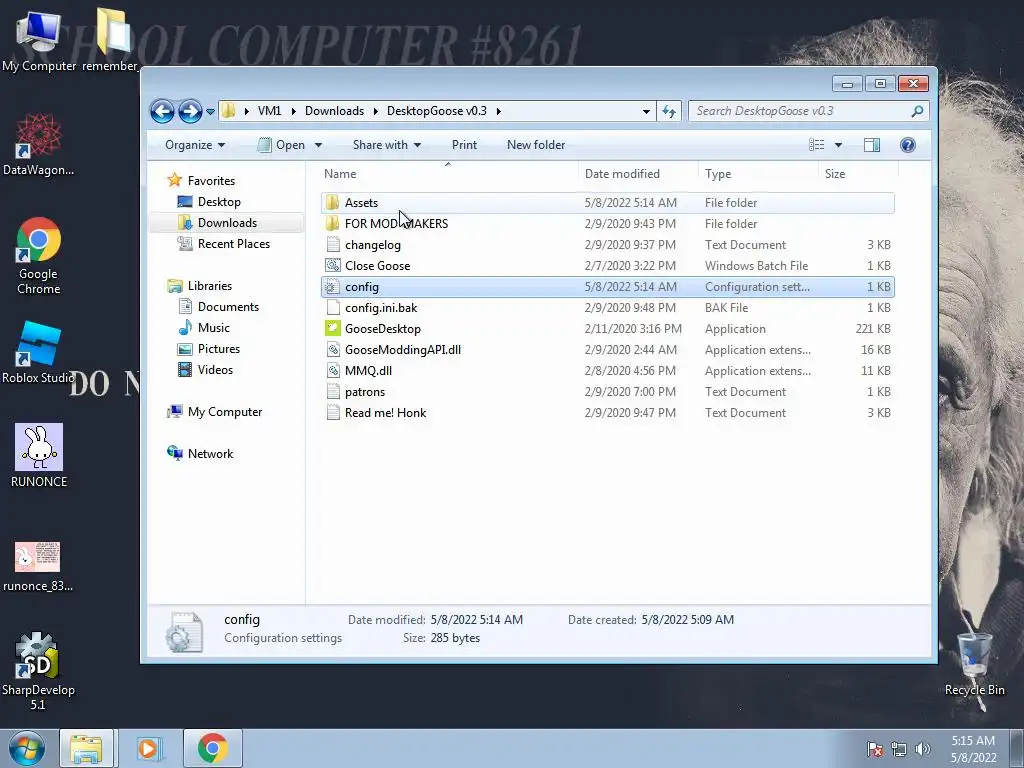
Task: Open the Share with menu
Action: point(387,145)
